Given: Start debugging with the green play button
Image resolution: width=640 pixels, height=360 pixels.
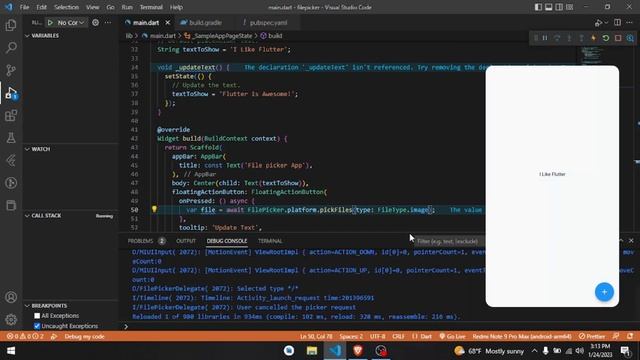Looking at the screenshot, I should tap(51, 22).
